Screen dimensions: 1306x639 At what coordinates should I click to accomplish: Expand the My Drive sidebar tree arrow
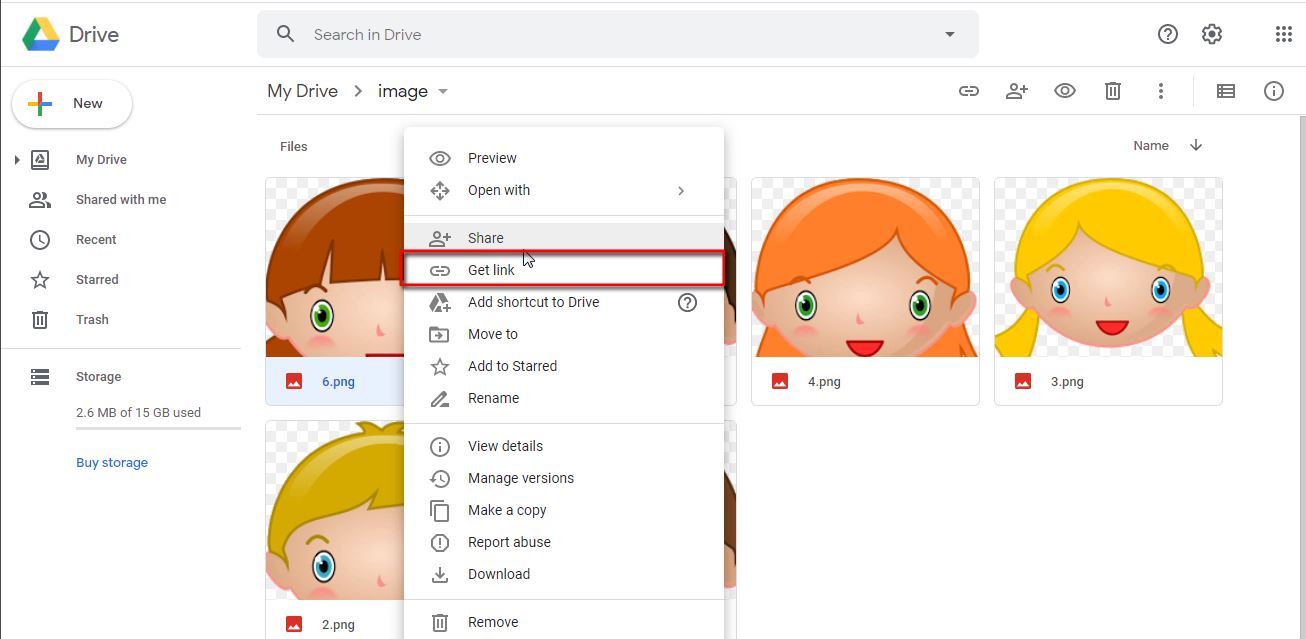[x=16, y=159]
